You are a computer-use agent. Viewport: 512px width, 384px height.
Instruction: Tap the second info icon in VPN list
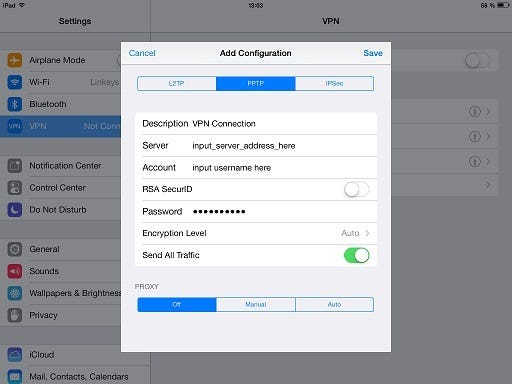point(475,136)
